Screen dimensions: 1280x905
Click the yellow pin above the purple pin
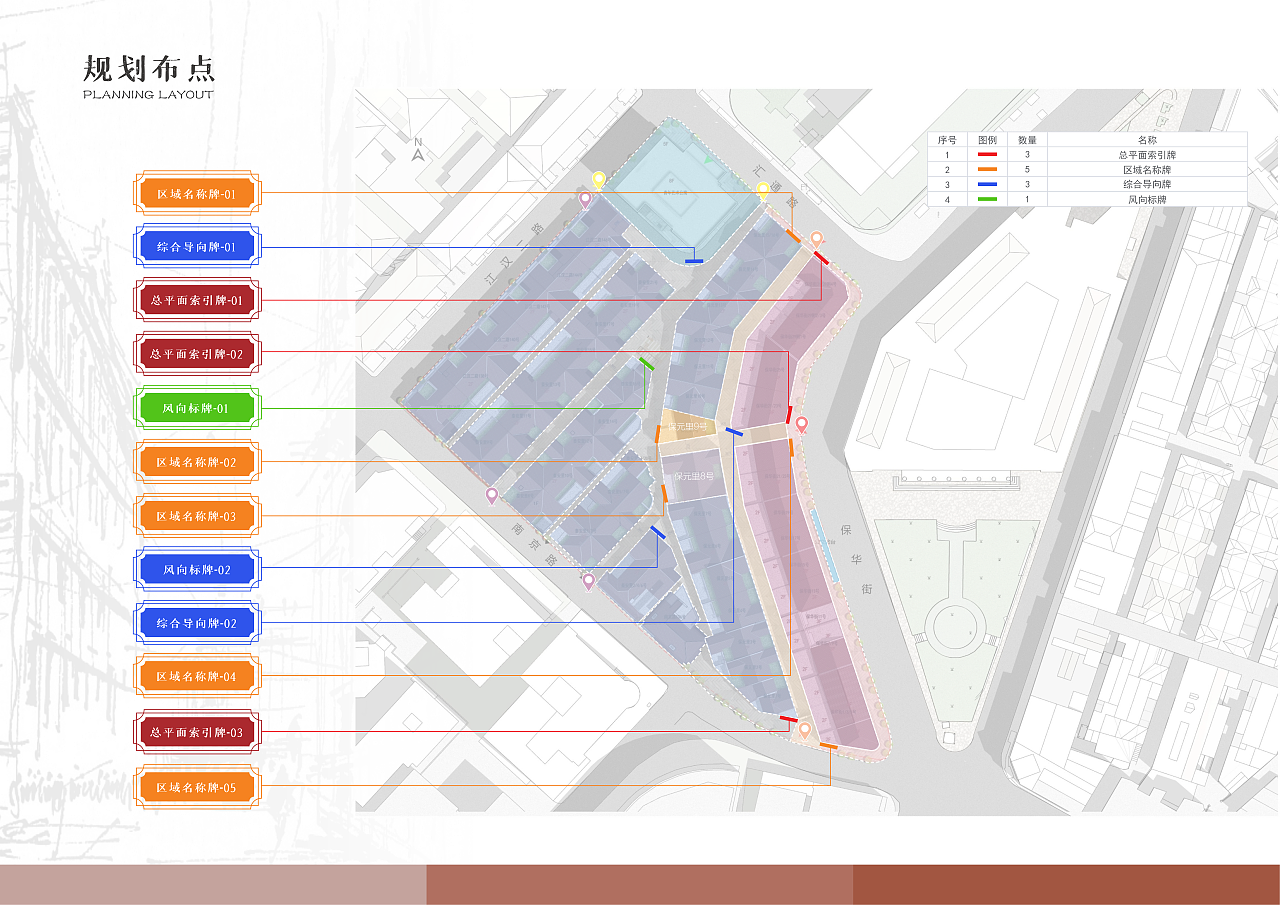[598, 180]
